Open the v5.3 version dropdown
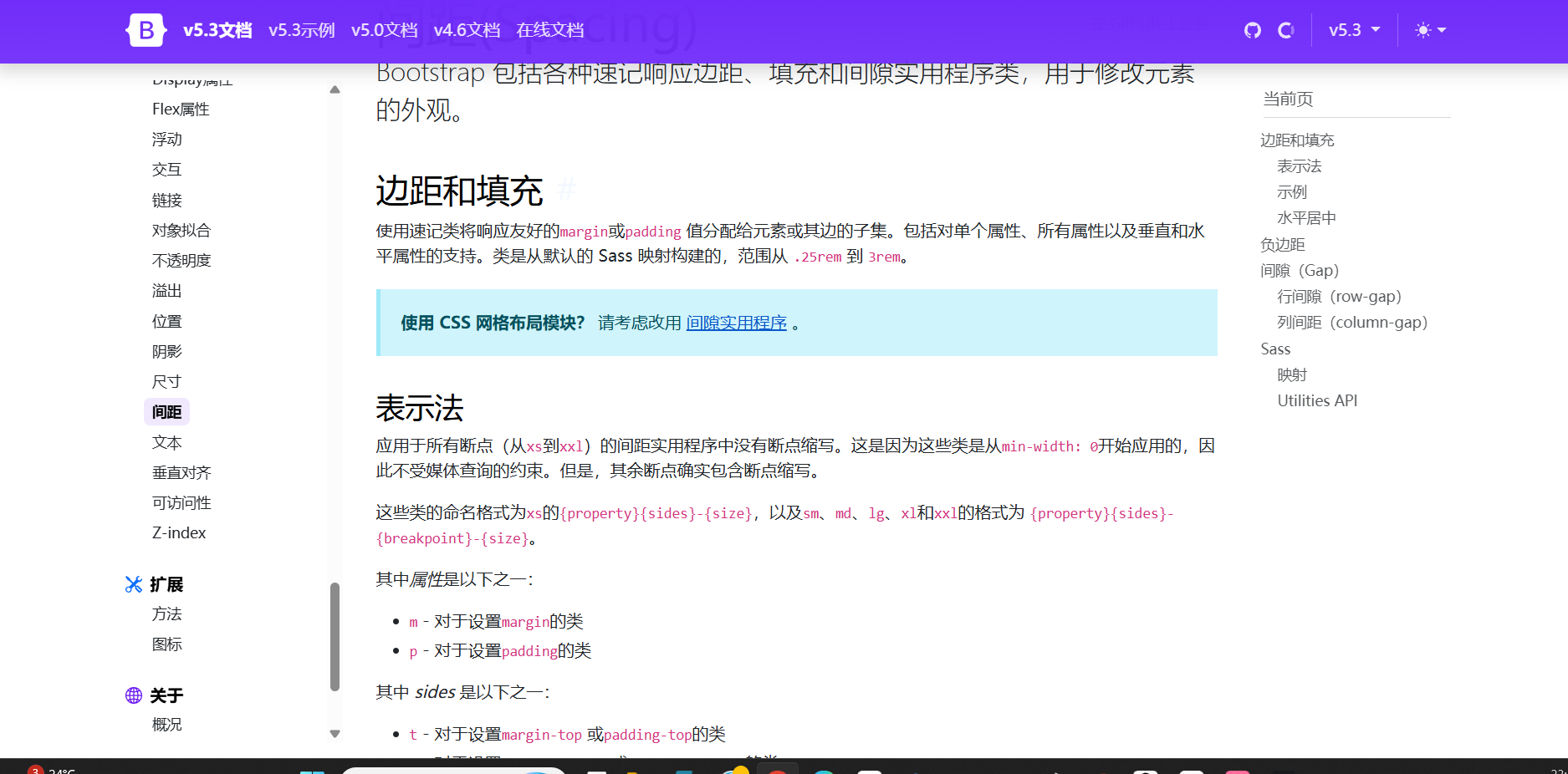This screenshot has width=1568, height=774. [1354, 30]
